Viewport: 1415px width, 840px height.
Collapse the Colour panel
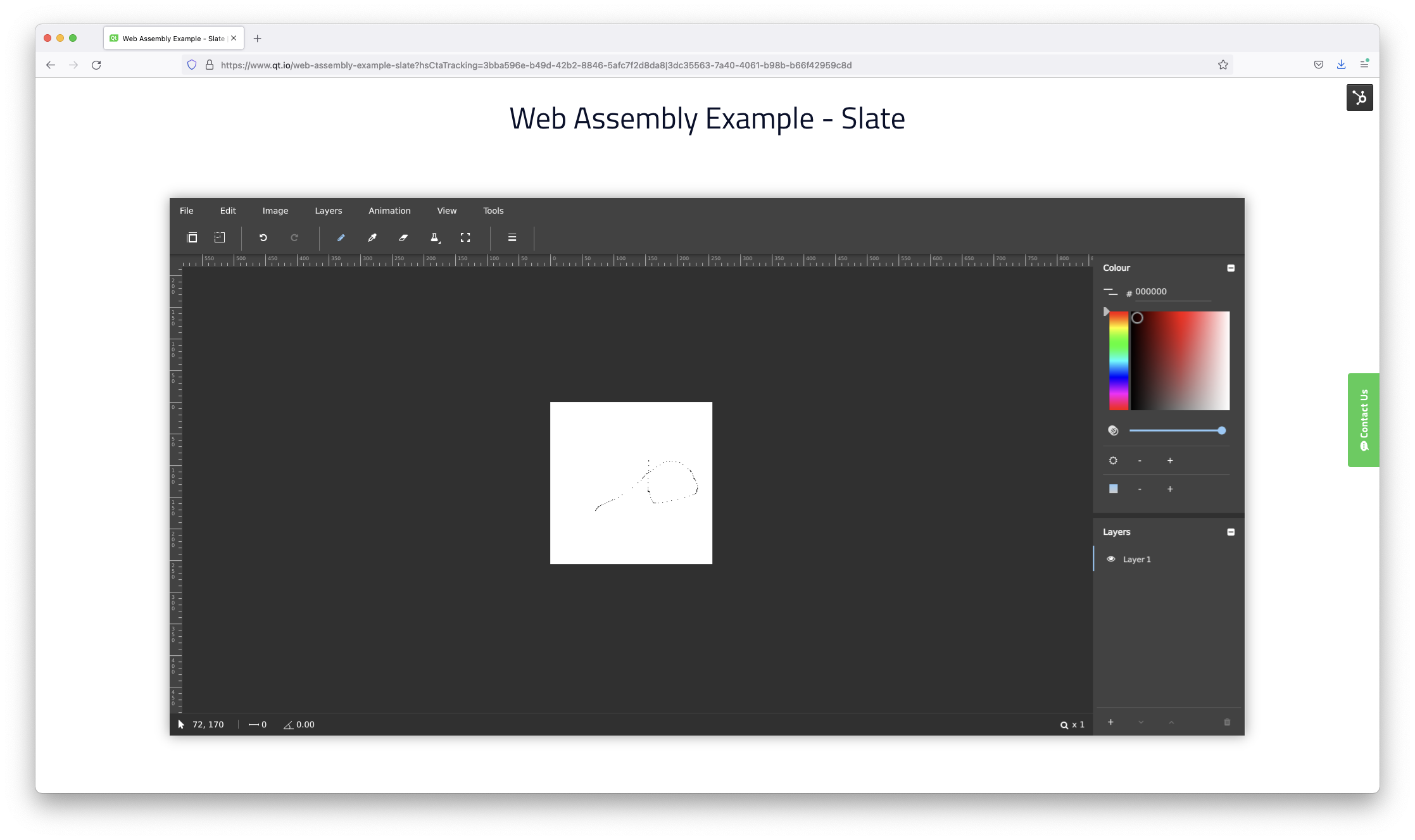[1231, 268]
